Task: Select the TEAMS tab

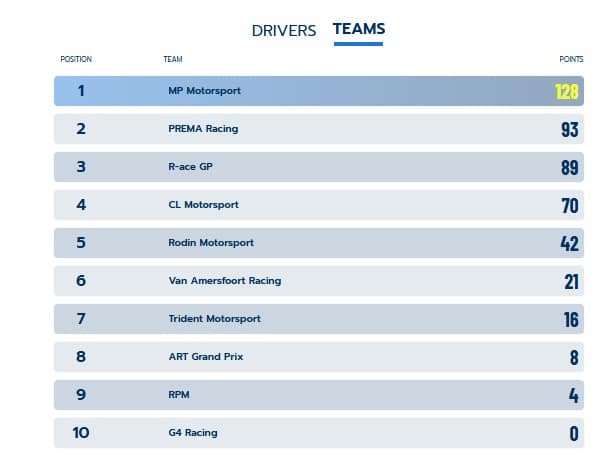Action: point(359,29)
